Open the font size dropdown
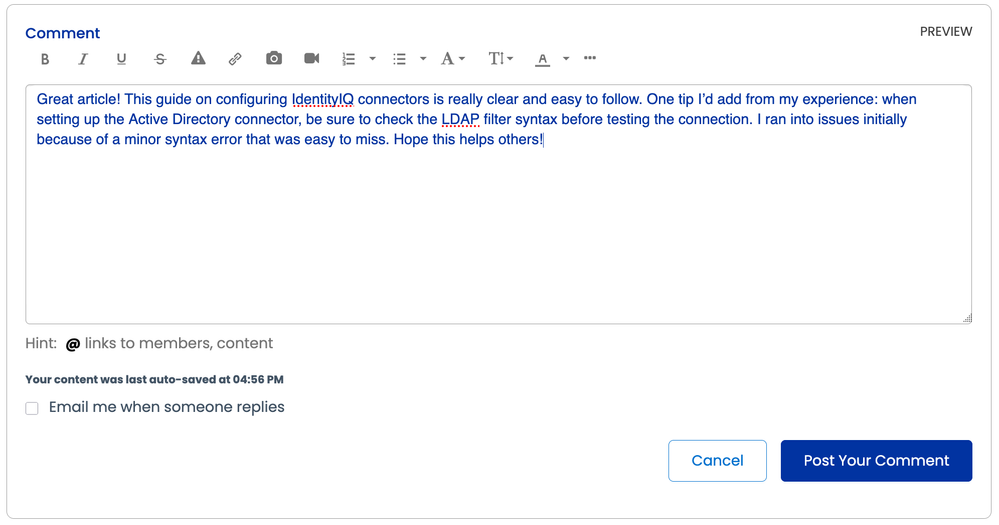The width and height of the screenshot is (999, 525). click(500, 59)
